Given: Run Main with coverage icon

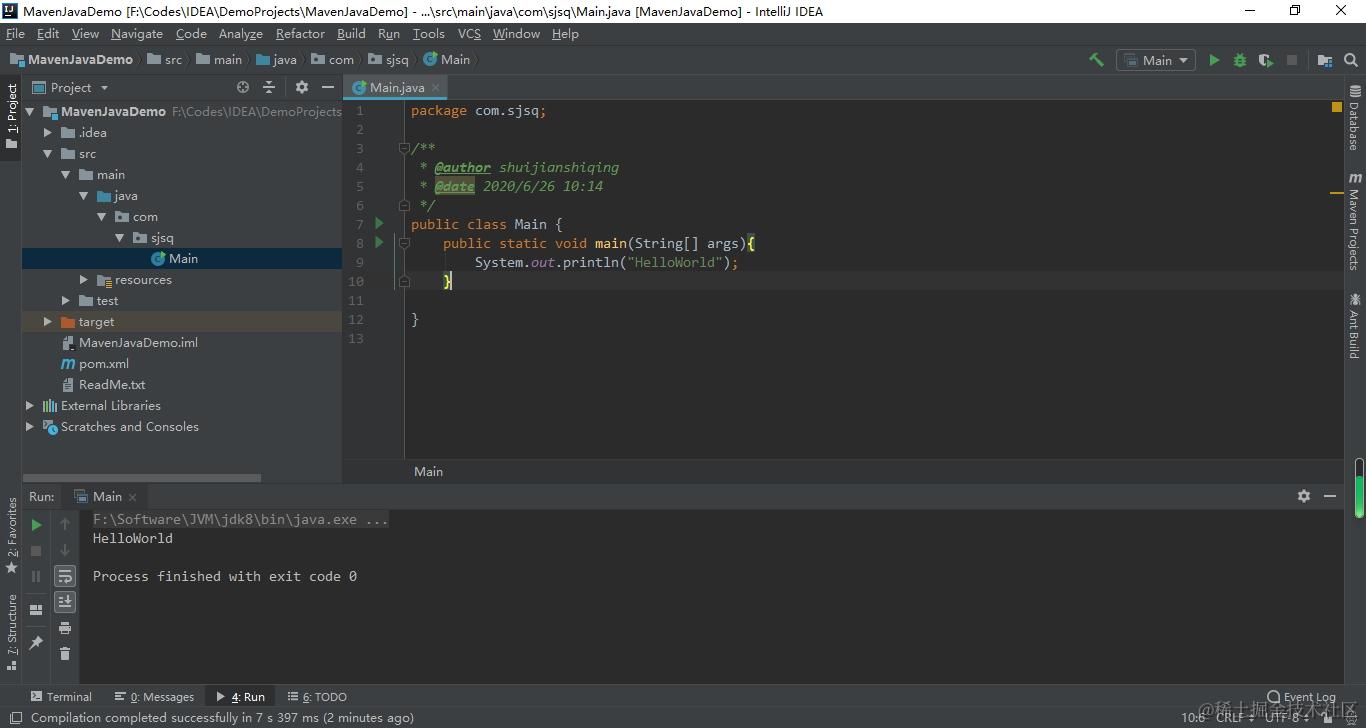Looking at the screenshot, I should coord(1266,60).
